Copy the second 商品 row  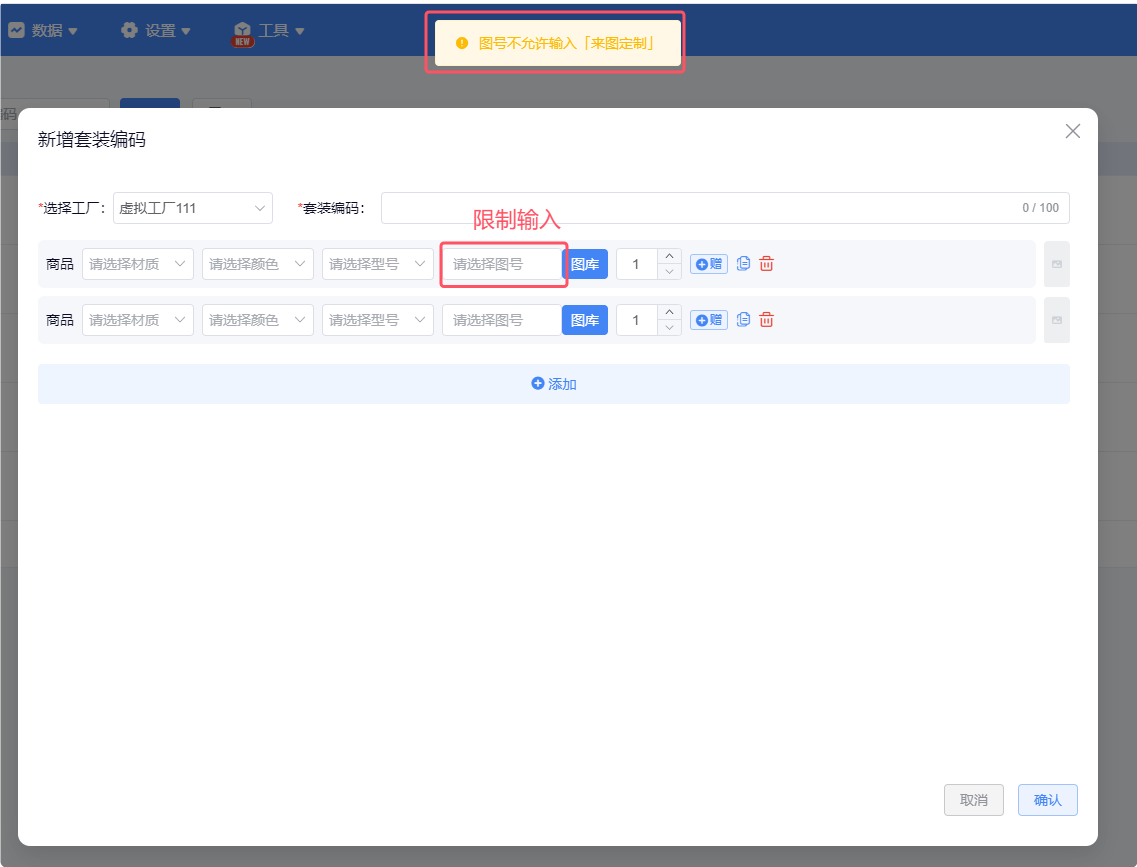point(743,320)
